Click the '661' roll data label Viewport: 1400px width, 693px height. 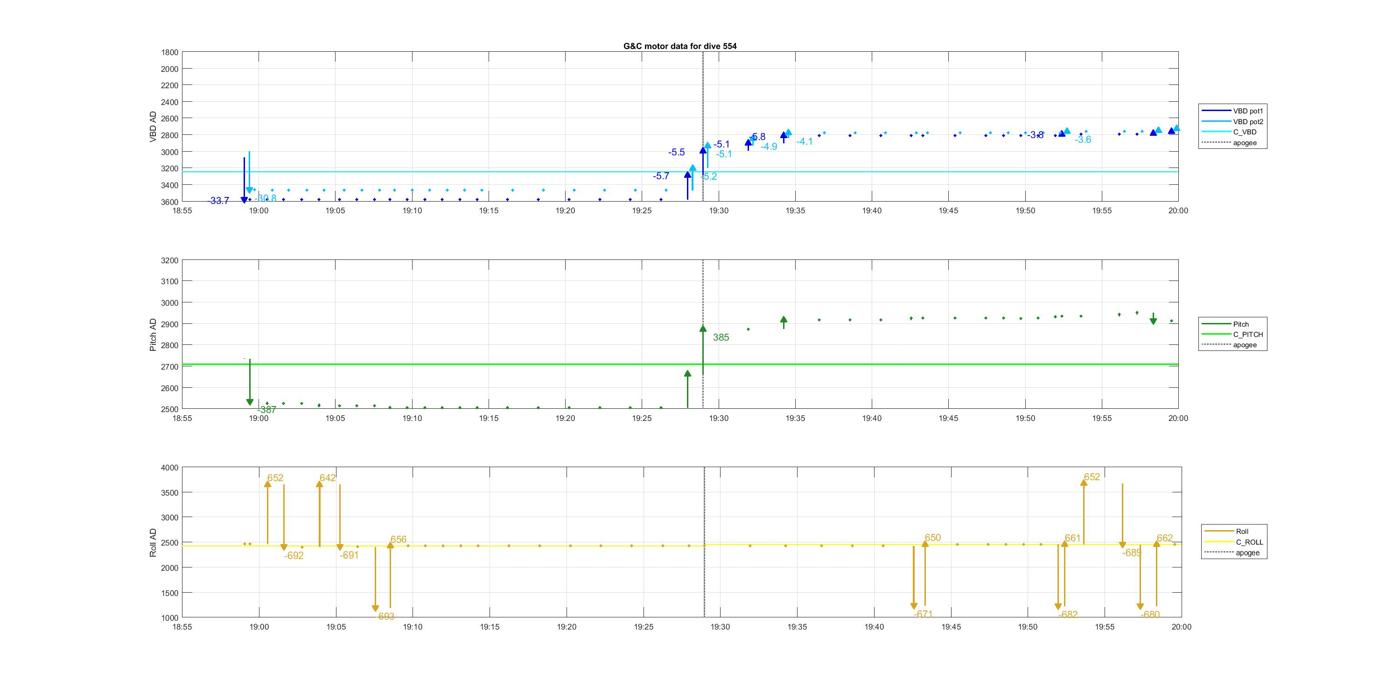click(1073, 538)
